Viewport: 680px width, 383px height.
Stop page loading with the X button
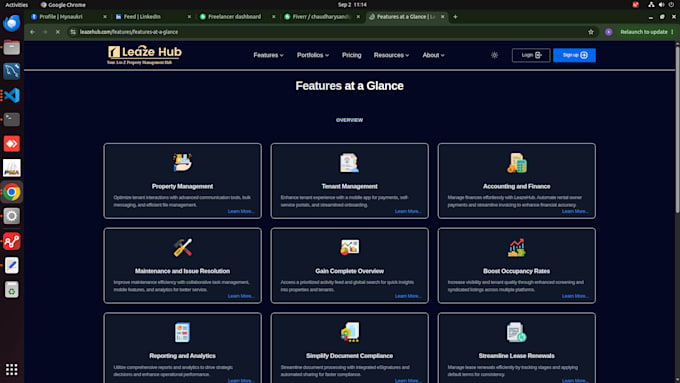(58, 32)
